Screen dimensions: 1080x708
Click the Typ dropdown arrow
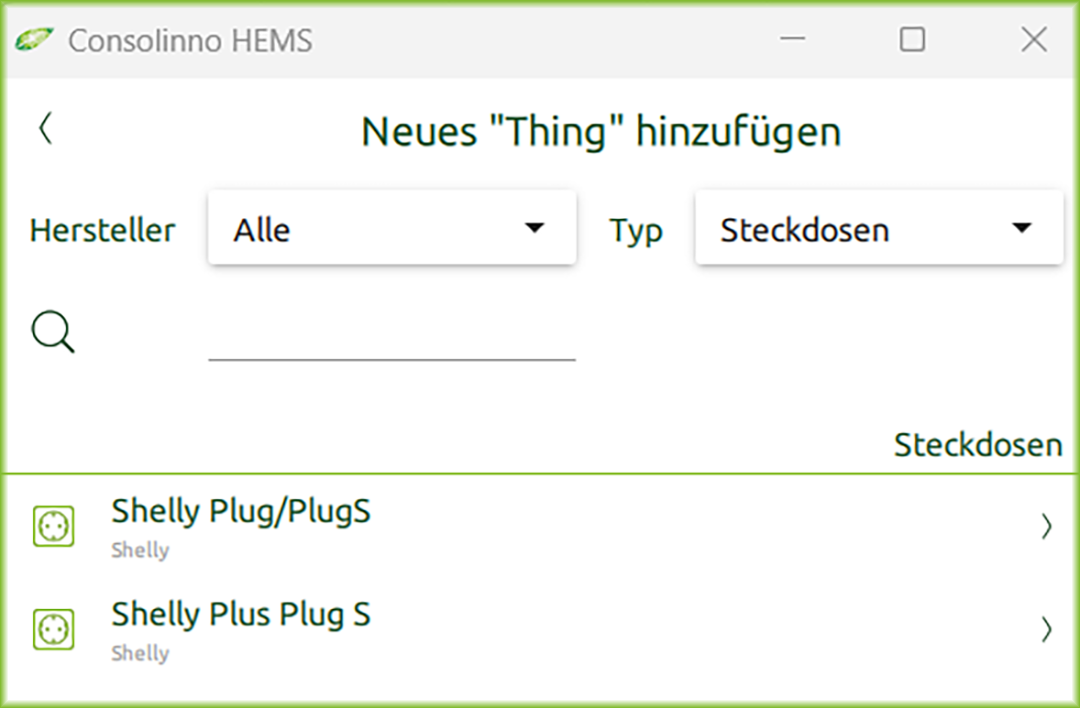(x=1021, y=229)
